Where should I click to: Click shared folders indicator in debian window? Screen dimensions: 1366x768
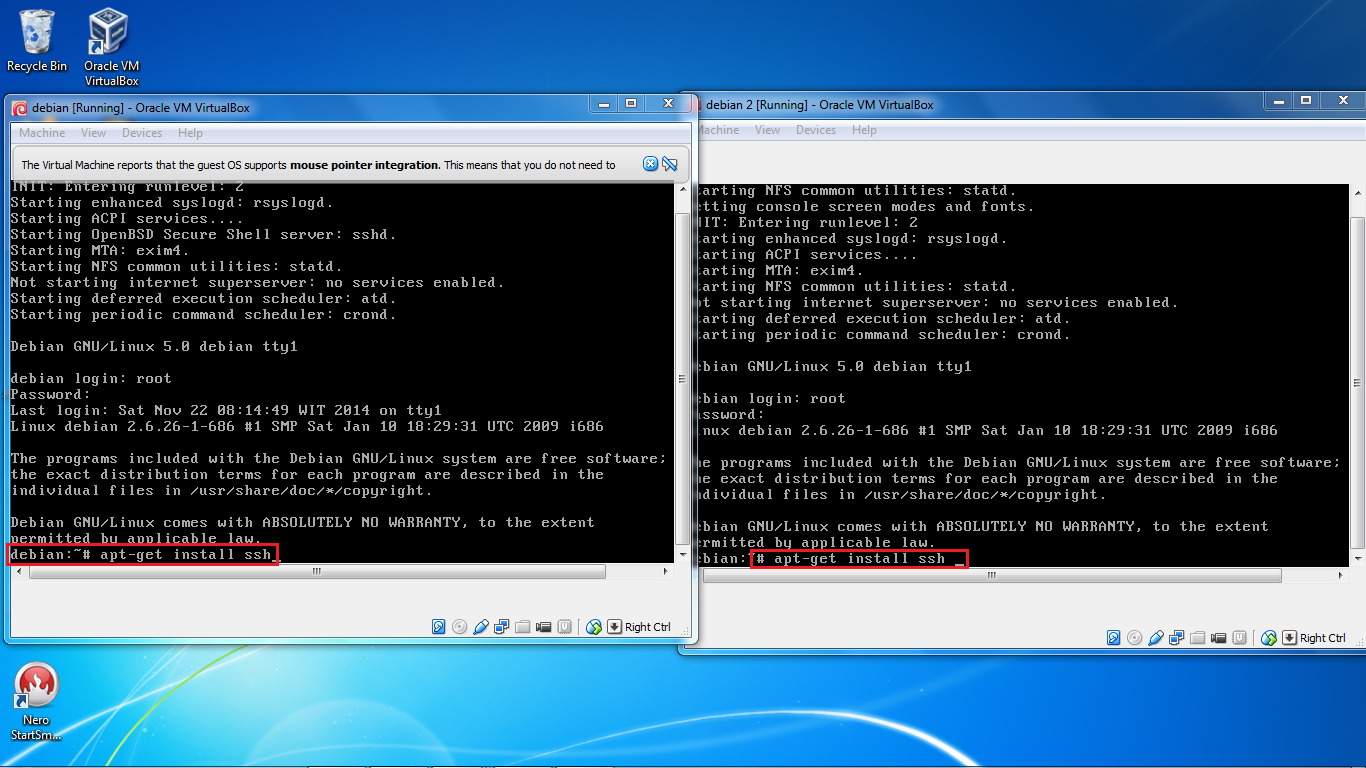pyautogui.click(x=523, y=627)
